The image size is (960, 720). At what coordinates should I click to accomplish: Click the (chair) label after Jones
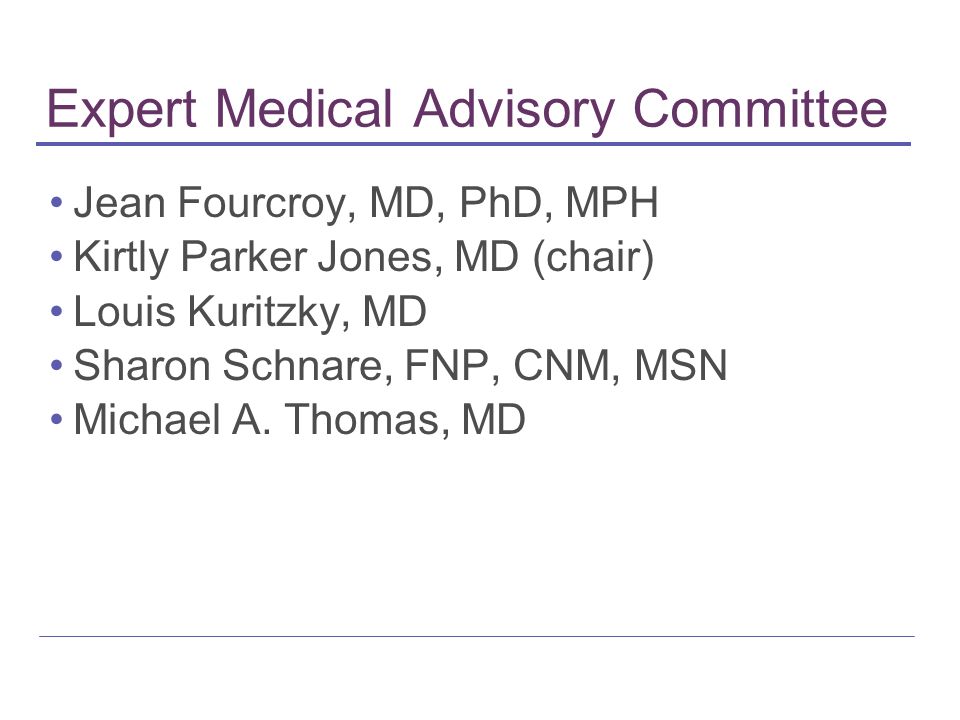(x=594, y=258)
